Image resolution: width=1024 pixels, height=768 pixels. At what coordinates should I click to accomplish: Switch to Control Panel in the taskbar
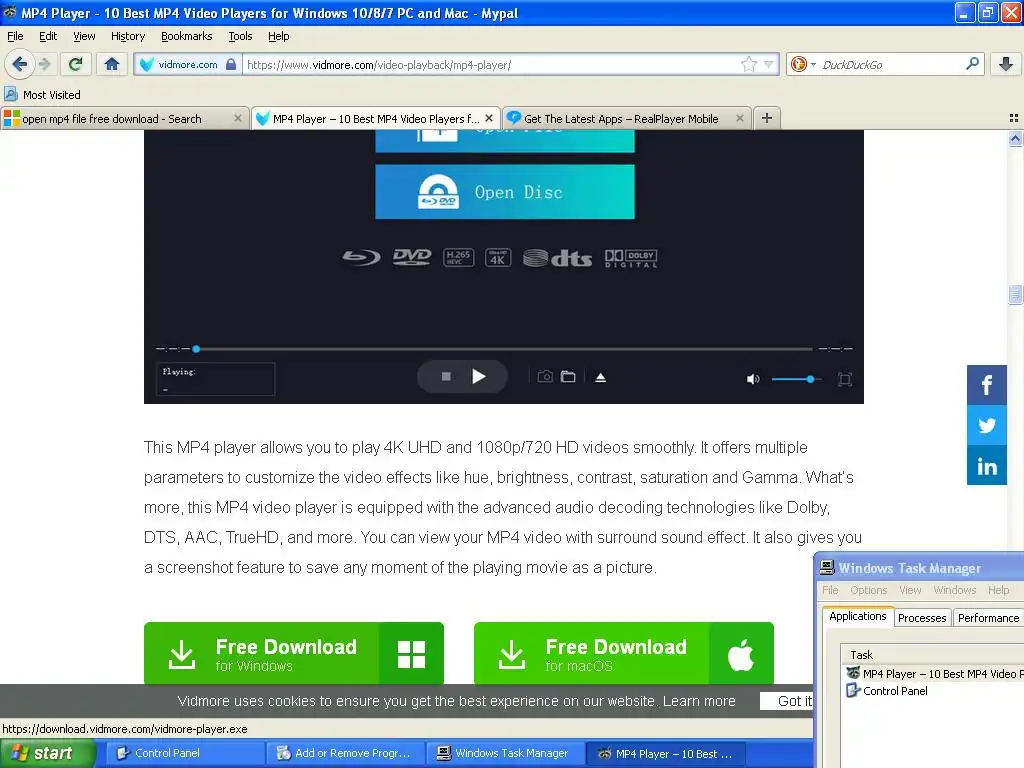(185, 753)
